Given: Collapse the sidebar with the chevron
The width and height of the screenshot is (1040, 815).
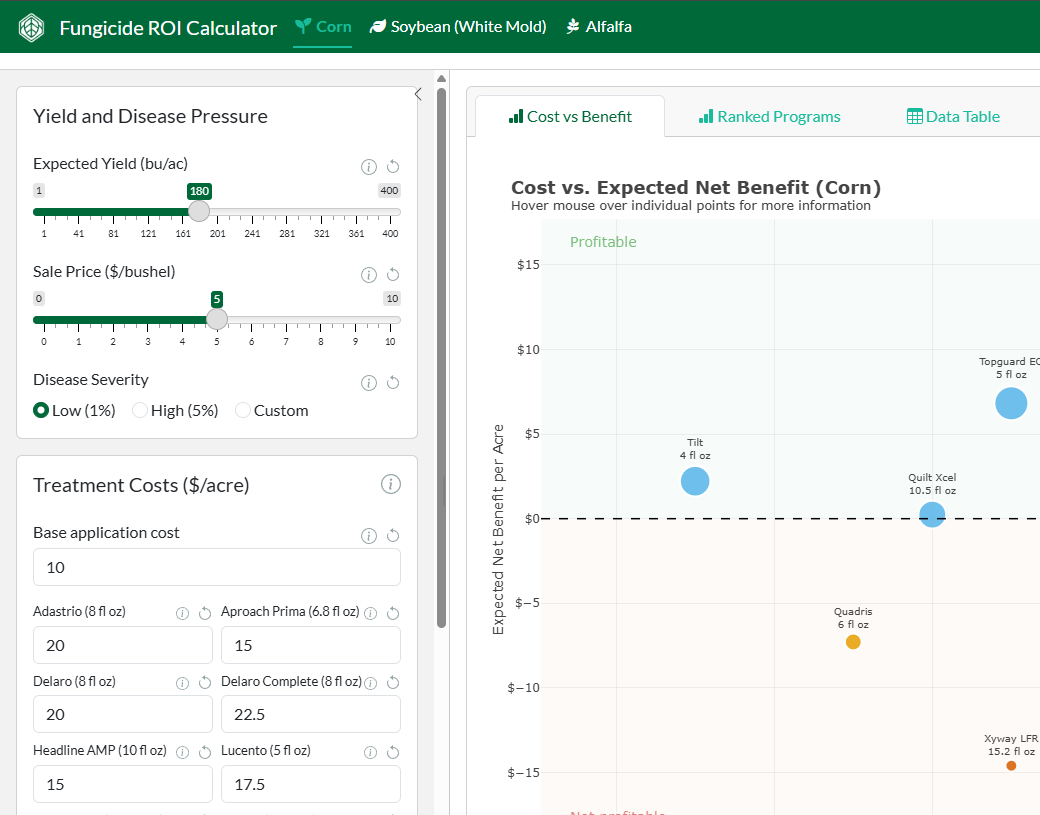Looking at the screenshot, I should point(418,94).
